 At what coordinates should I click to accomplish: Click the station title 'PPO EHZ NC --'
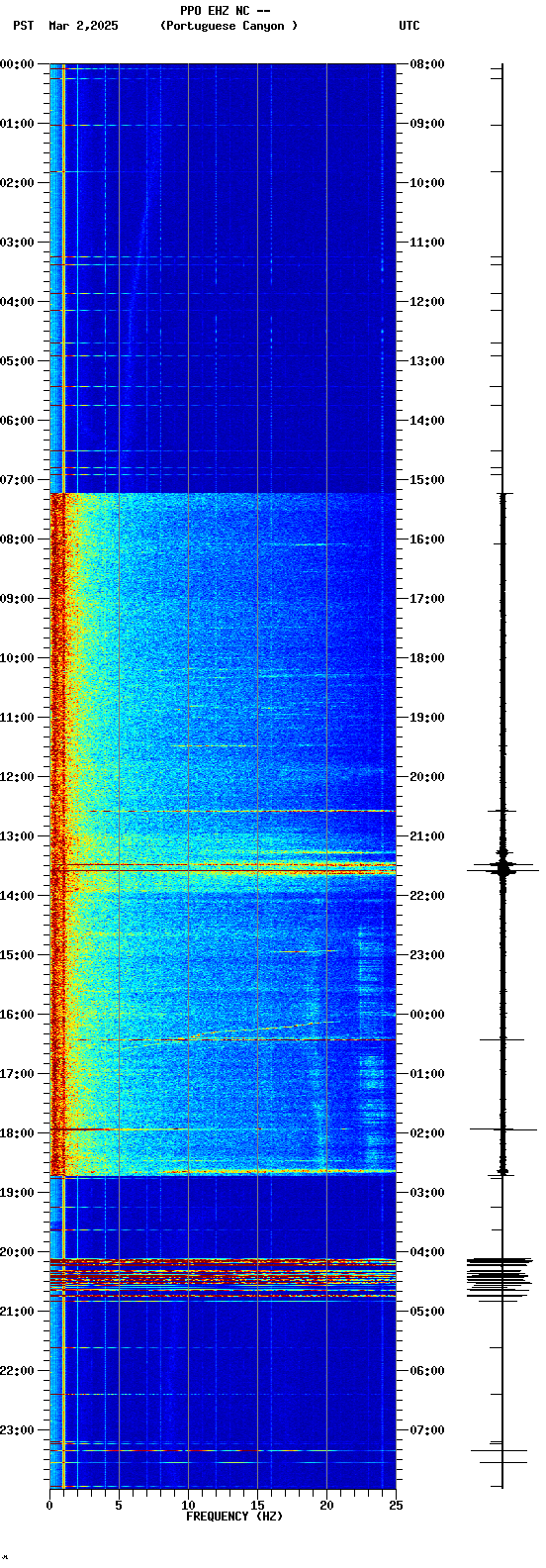pos(226,11)
